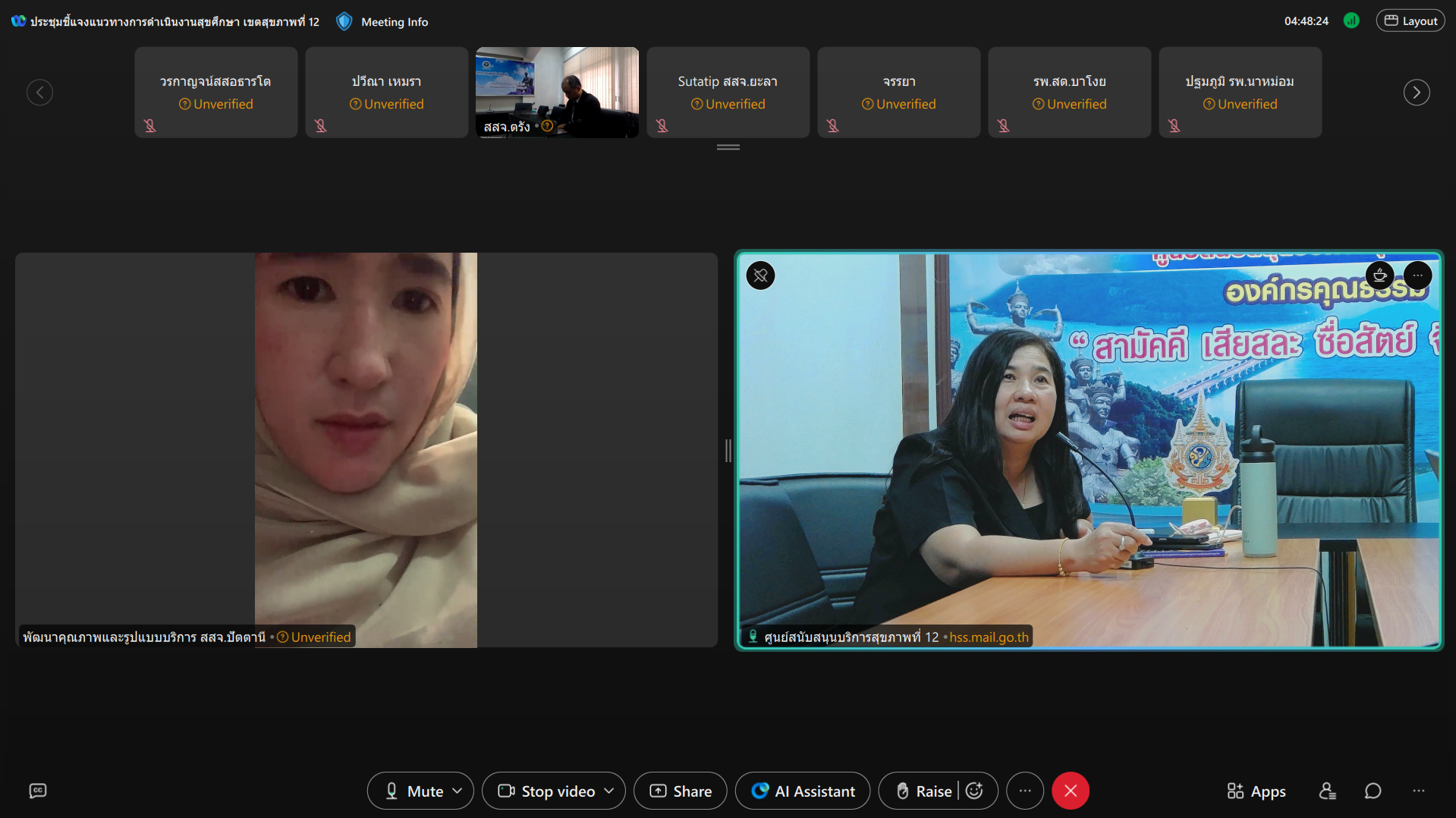Click the green network status indicator

(1351, 21)
